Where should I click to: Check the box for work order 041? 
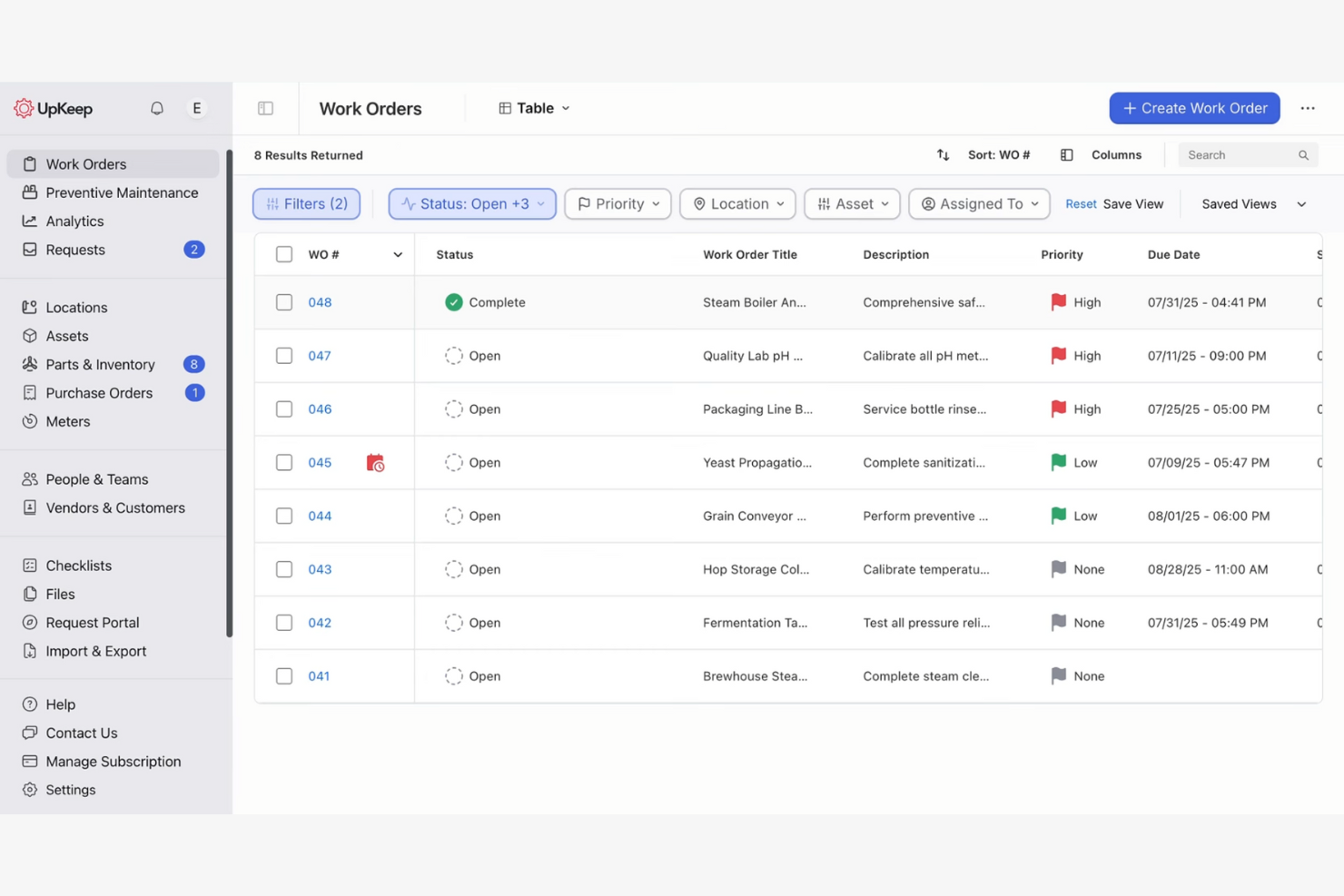[x=284, y=676]
